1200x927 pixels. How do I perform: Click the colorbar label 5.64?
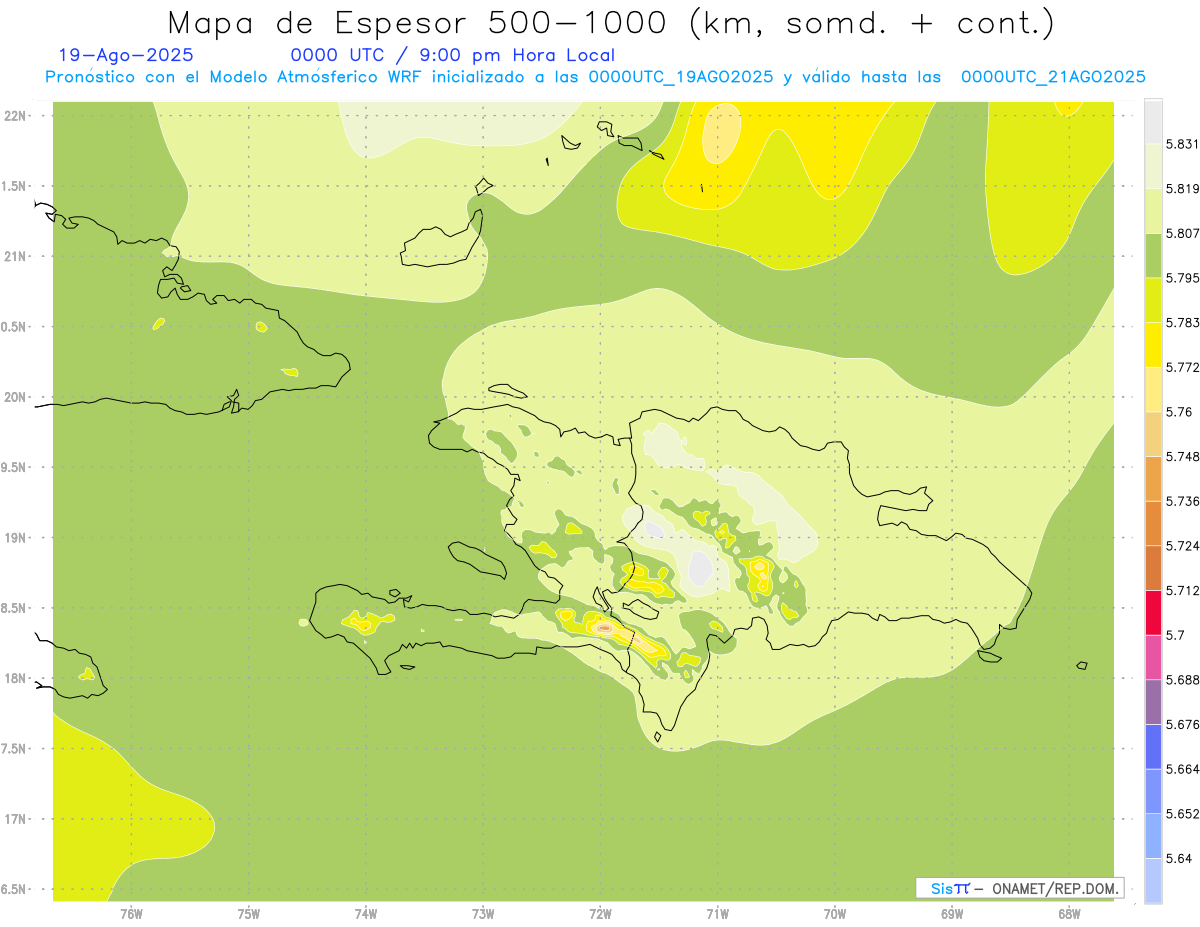click(x=1179, y=859)
